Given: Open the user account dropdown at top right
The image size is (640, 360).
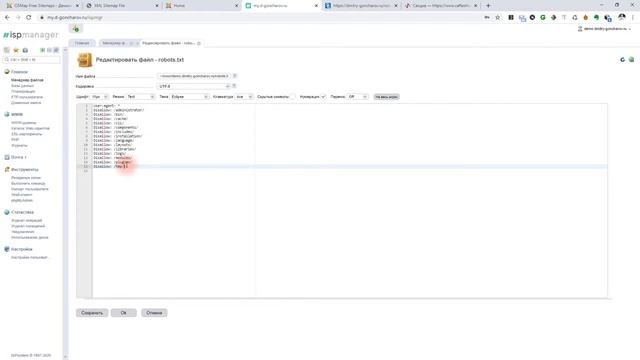Looking at the screenshot, I should point(604,29).
